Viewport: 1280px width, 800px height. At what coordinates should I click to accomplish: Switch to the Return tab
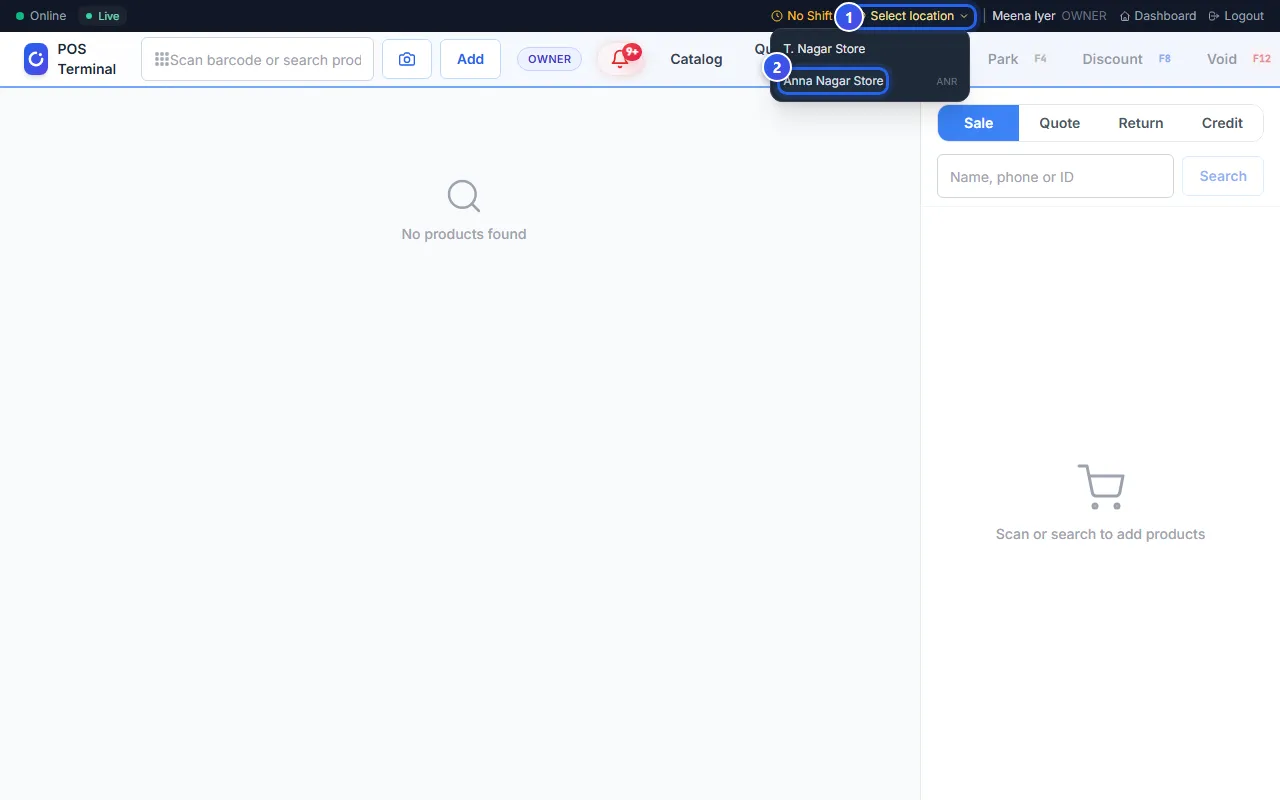(1141, 123)
